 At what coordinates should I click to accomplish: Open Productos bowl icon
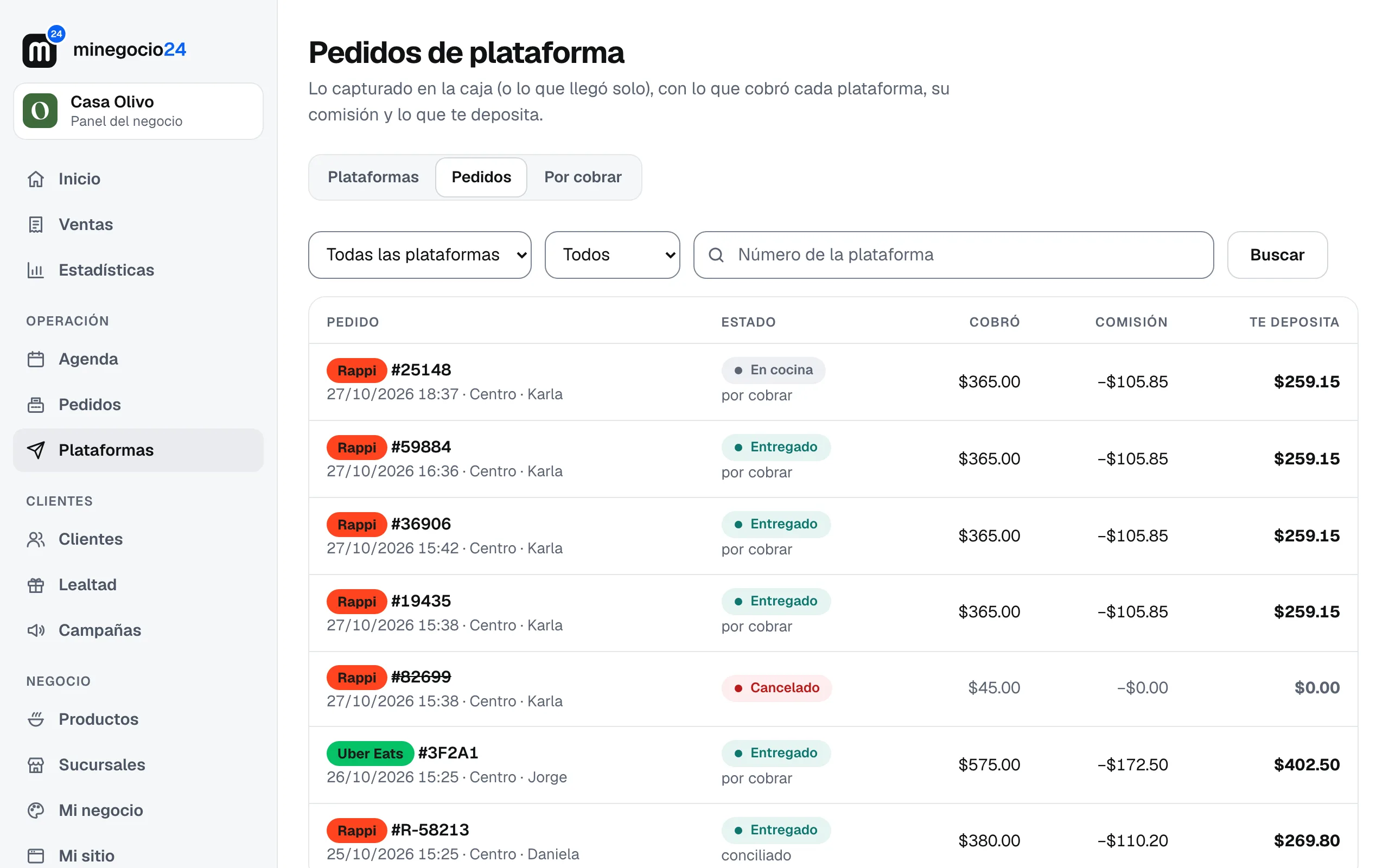pyautogui.click(x=36, y=719)
